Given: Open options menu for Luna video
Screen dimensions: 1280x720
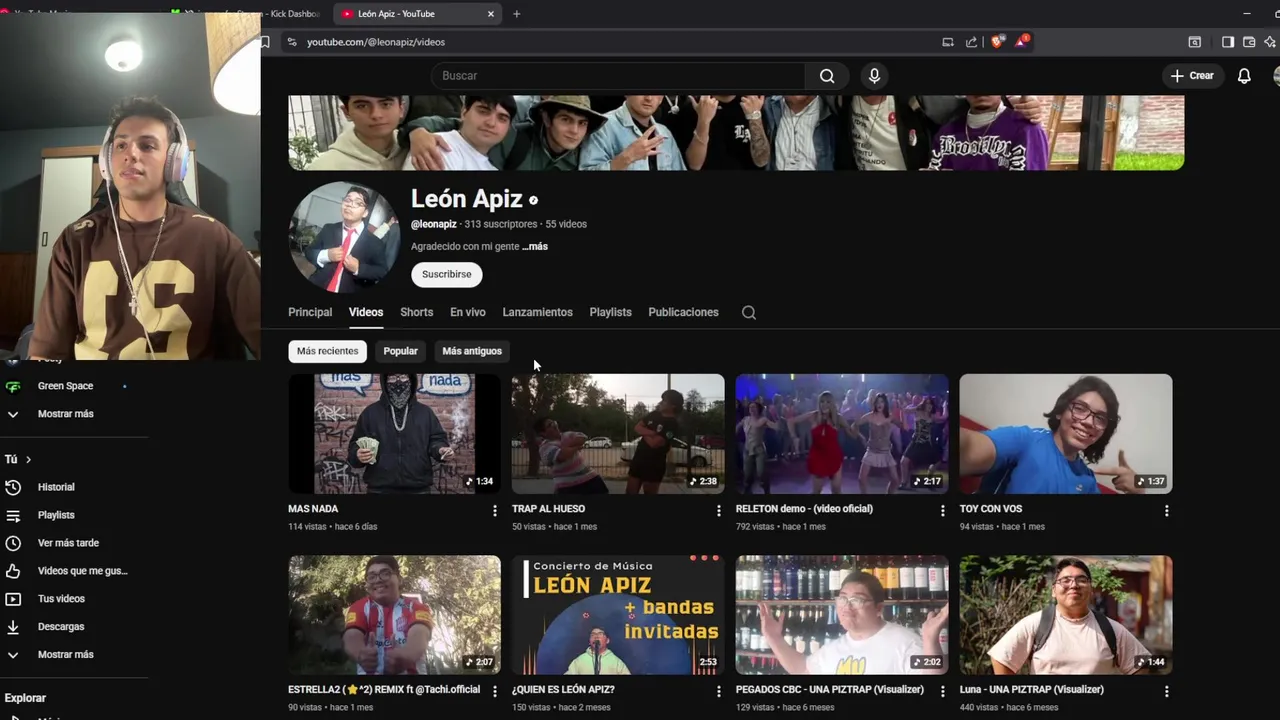Looking at the screenshot, I should (1166, 691).
